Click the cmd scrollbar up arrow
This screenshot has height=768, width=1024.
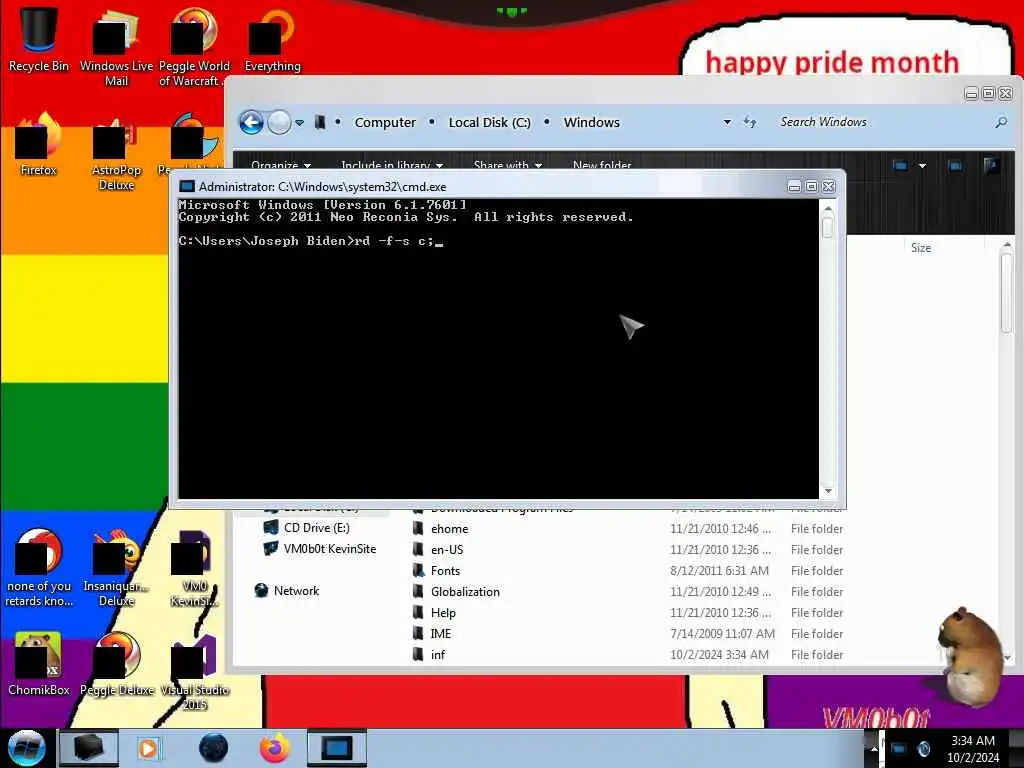[828, 208]
